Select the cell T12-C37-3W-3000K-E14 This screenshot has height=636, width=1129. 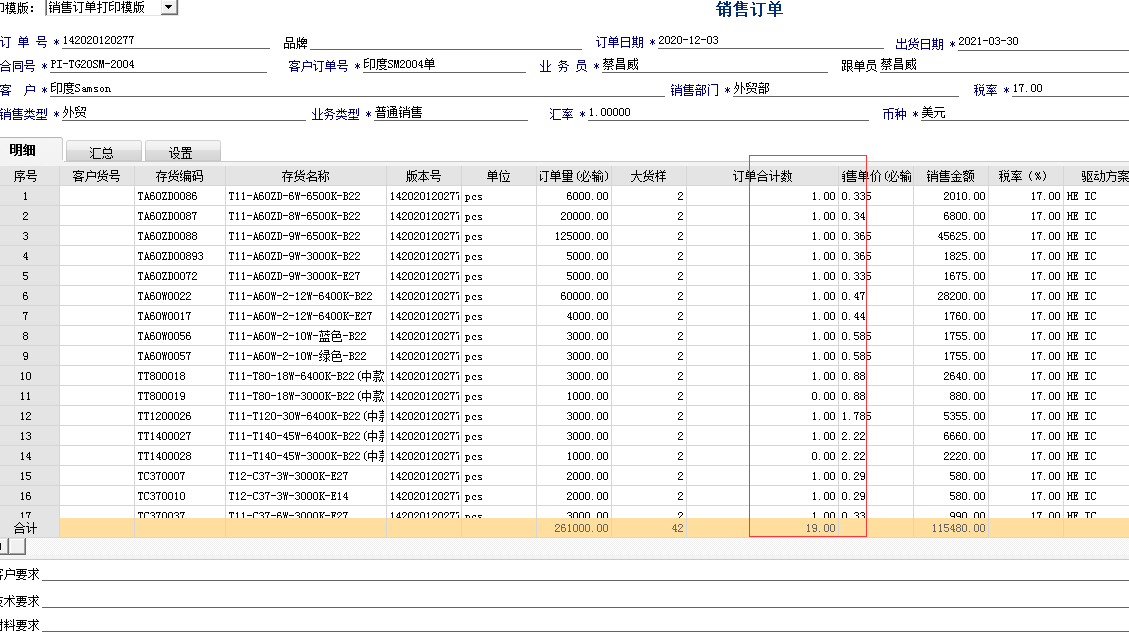click(305, 496)
